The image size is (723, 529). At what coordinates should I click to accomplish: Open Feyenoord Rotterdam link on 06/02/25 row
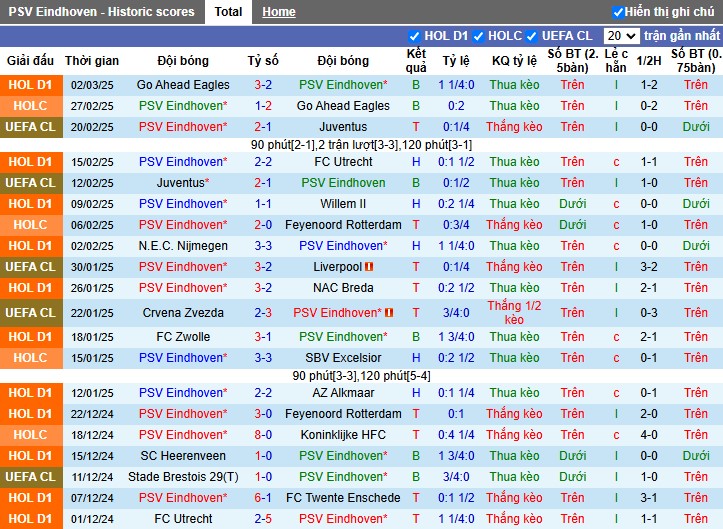tap(343, 225)
